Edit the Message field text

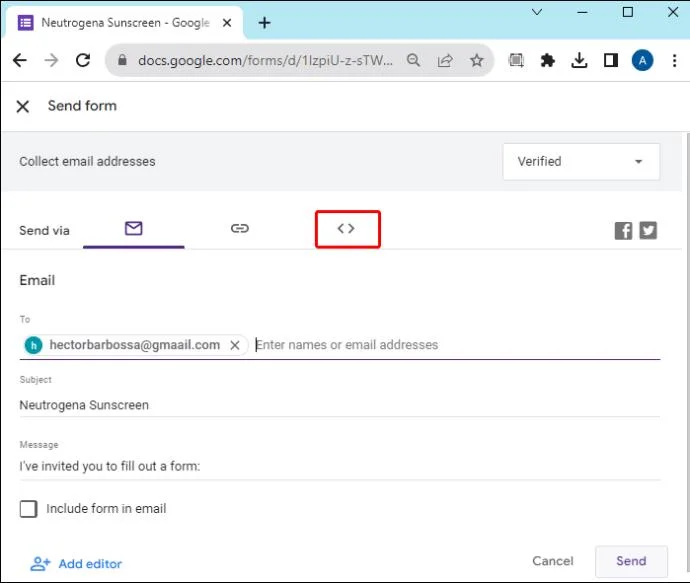[340, 466]
